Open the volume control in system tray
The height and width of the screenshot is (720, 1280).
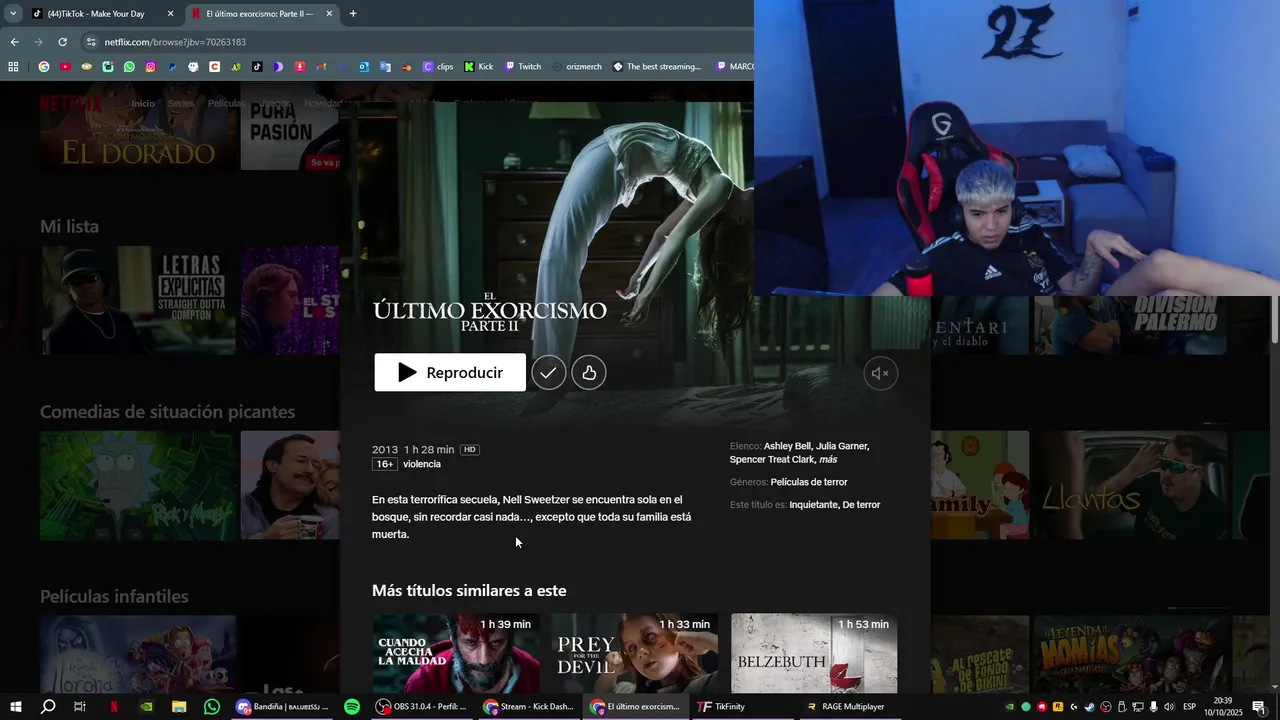click(x=1168, y=707)
